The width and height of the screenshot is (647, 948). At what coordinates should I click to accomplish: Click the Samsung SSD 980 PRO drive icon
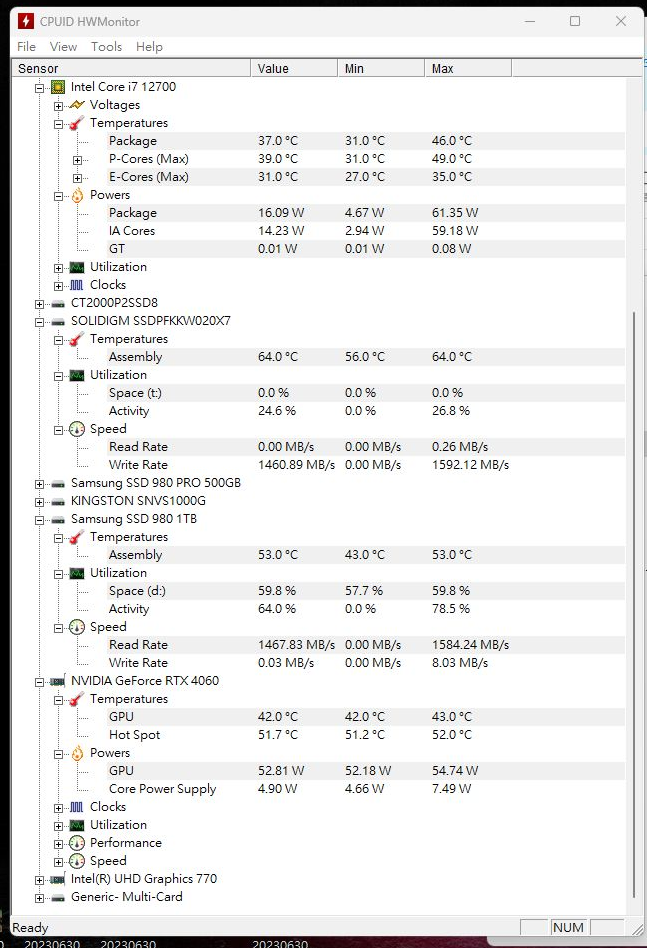click(58, 483)
